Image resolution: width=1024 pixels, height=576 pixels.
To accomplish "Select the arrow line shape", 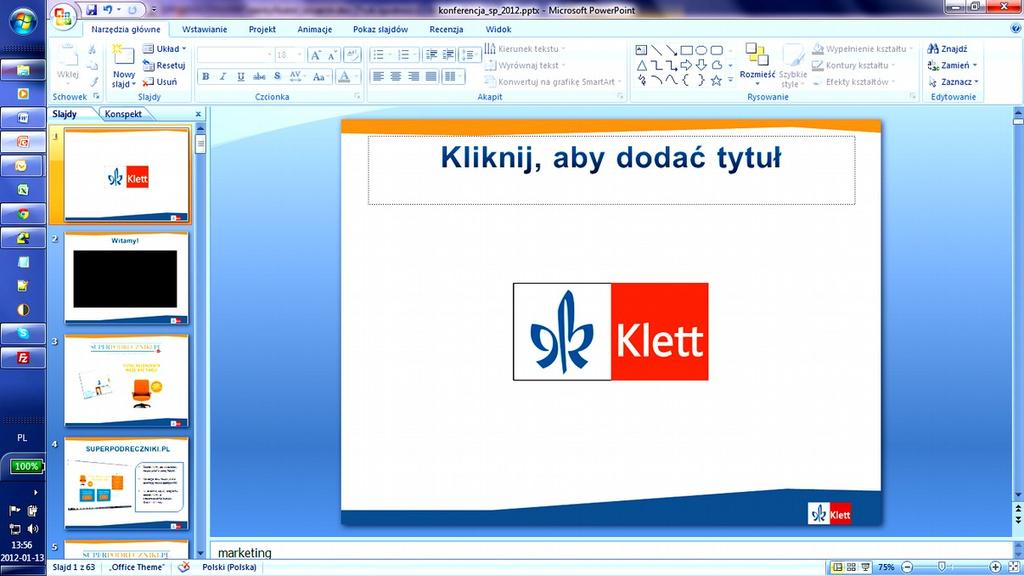I will [x=671, y=50].
